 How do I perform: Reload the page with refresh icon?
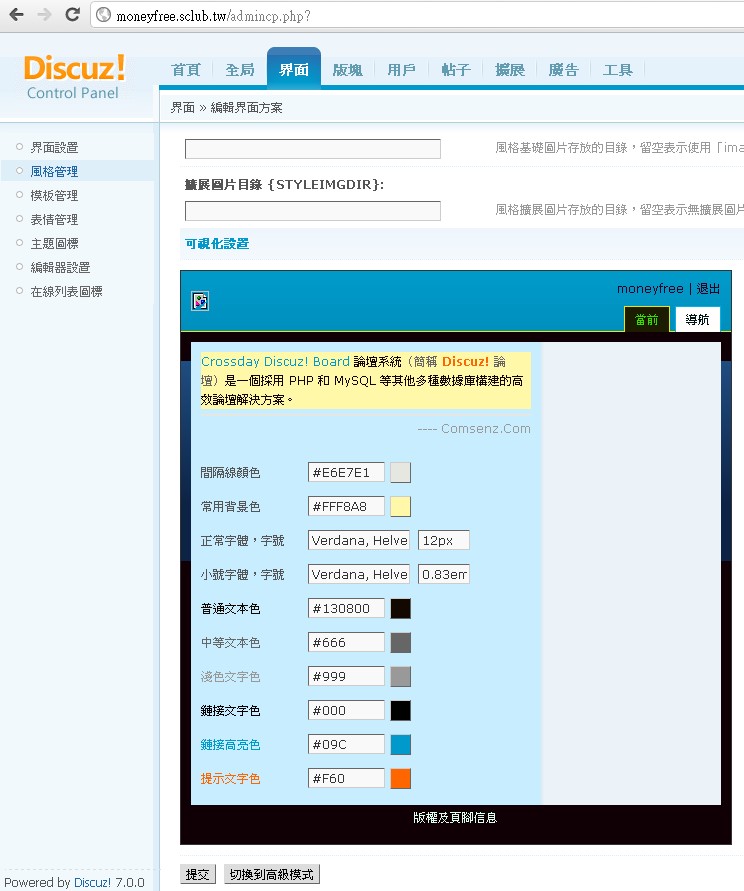(x=72, y=14)
